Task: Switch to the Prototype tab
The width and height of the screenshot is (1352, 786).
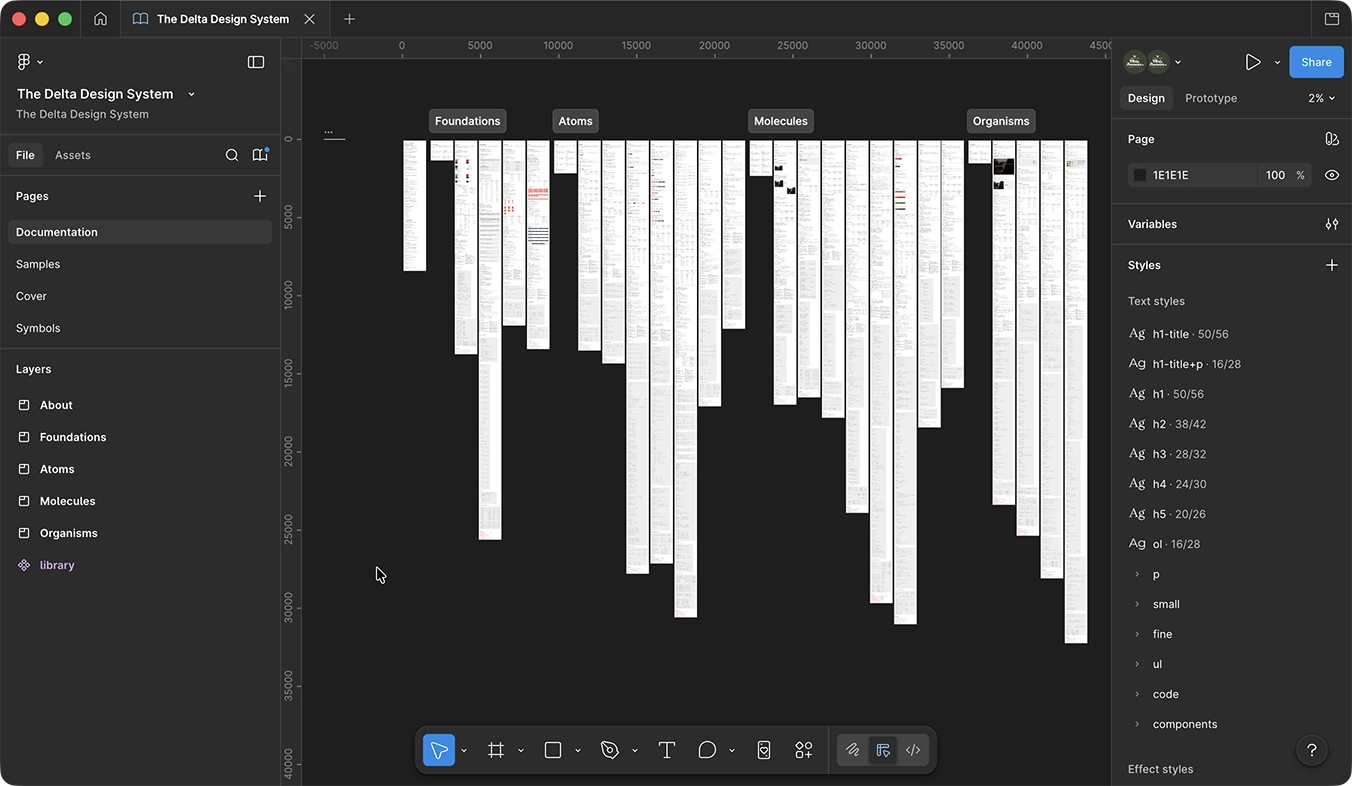Action: coord(1210,98)
